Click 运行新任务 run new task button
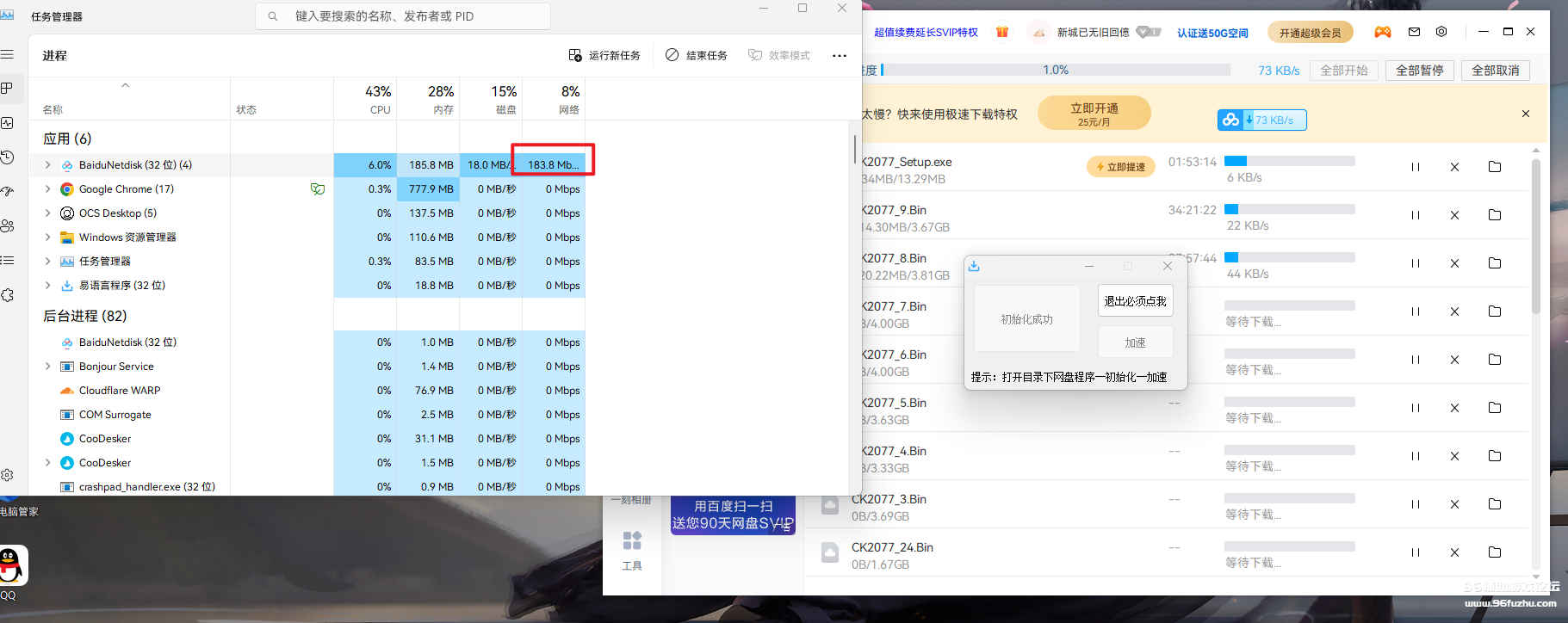Image resolution: width=1568 pixels, height=623 pixels. (604, 55)
